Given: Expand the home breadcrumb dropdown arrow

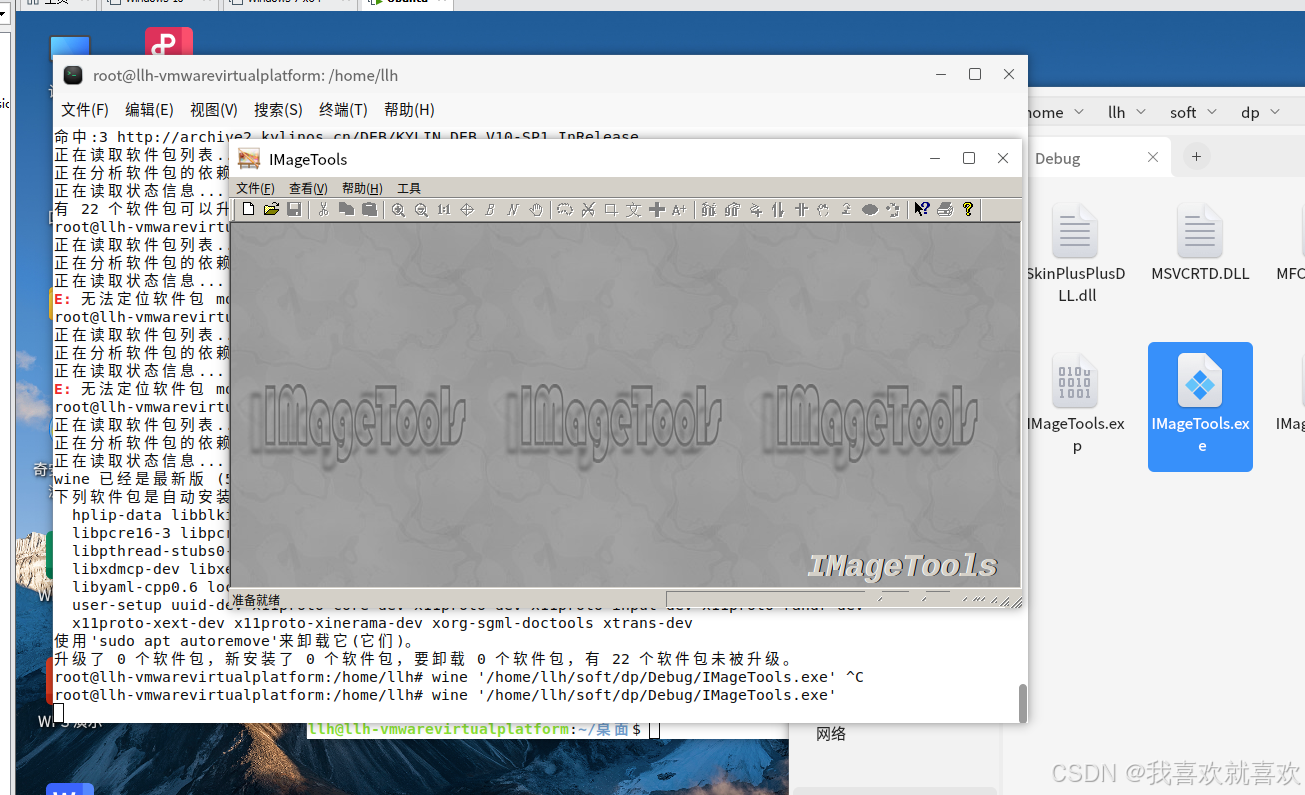Looking at the screenshot, I should coord(1079,112).
